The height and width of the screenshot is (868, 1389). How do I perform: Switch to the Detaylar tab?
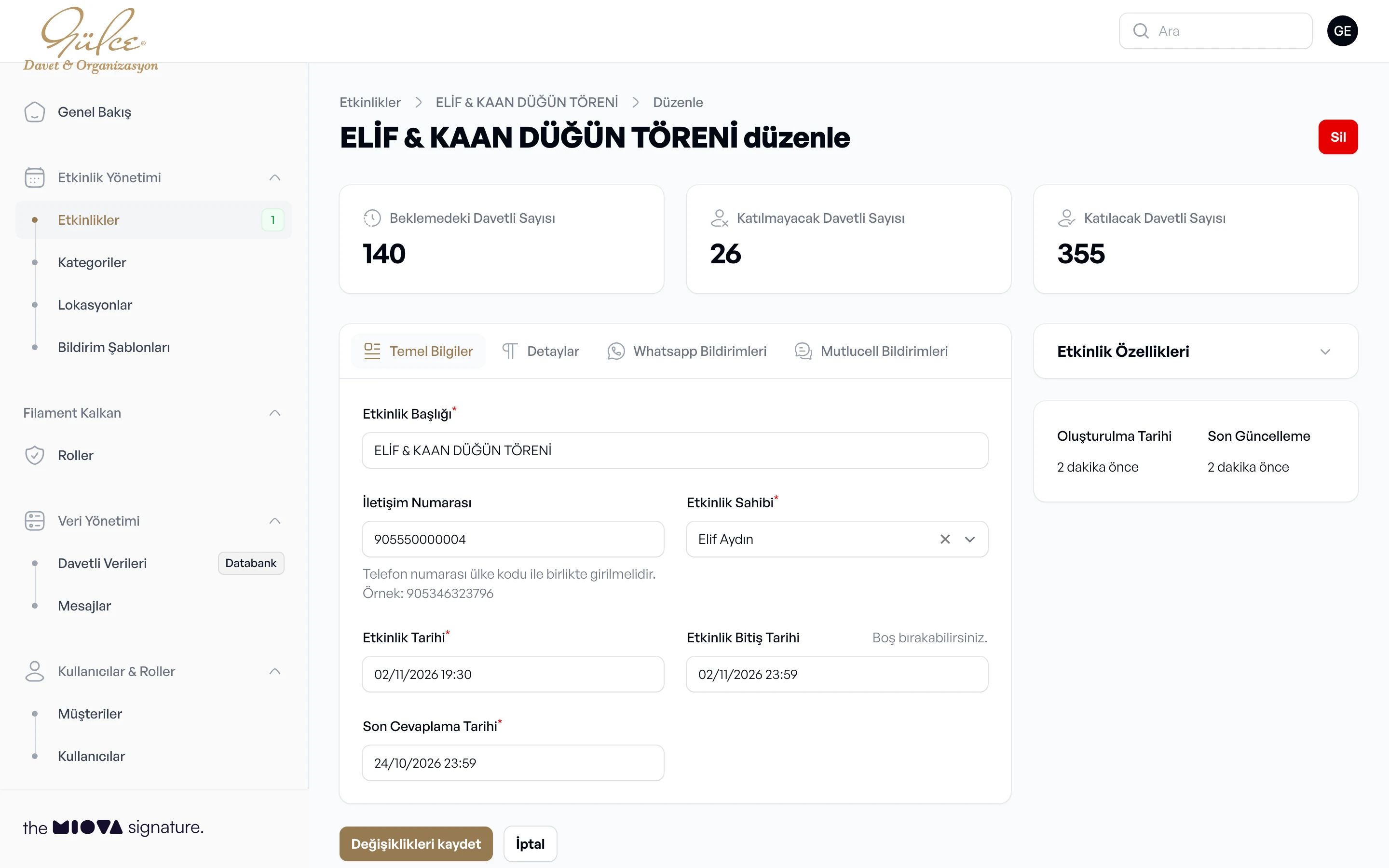540,352
